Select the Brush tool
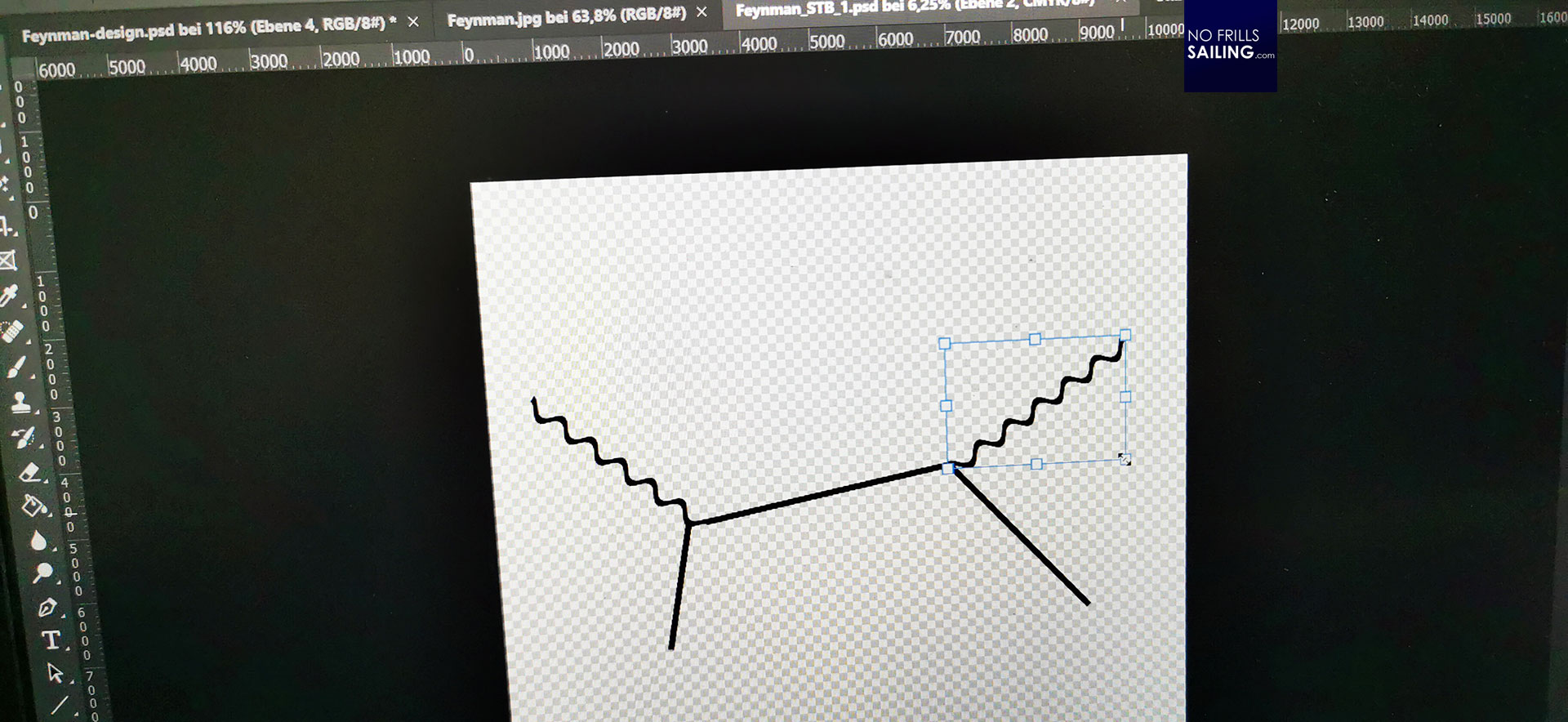1568x722 pixels. [16, 368]
